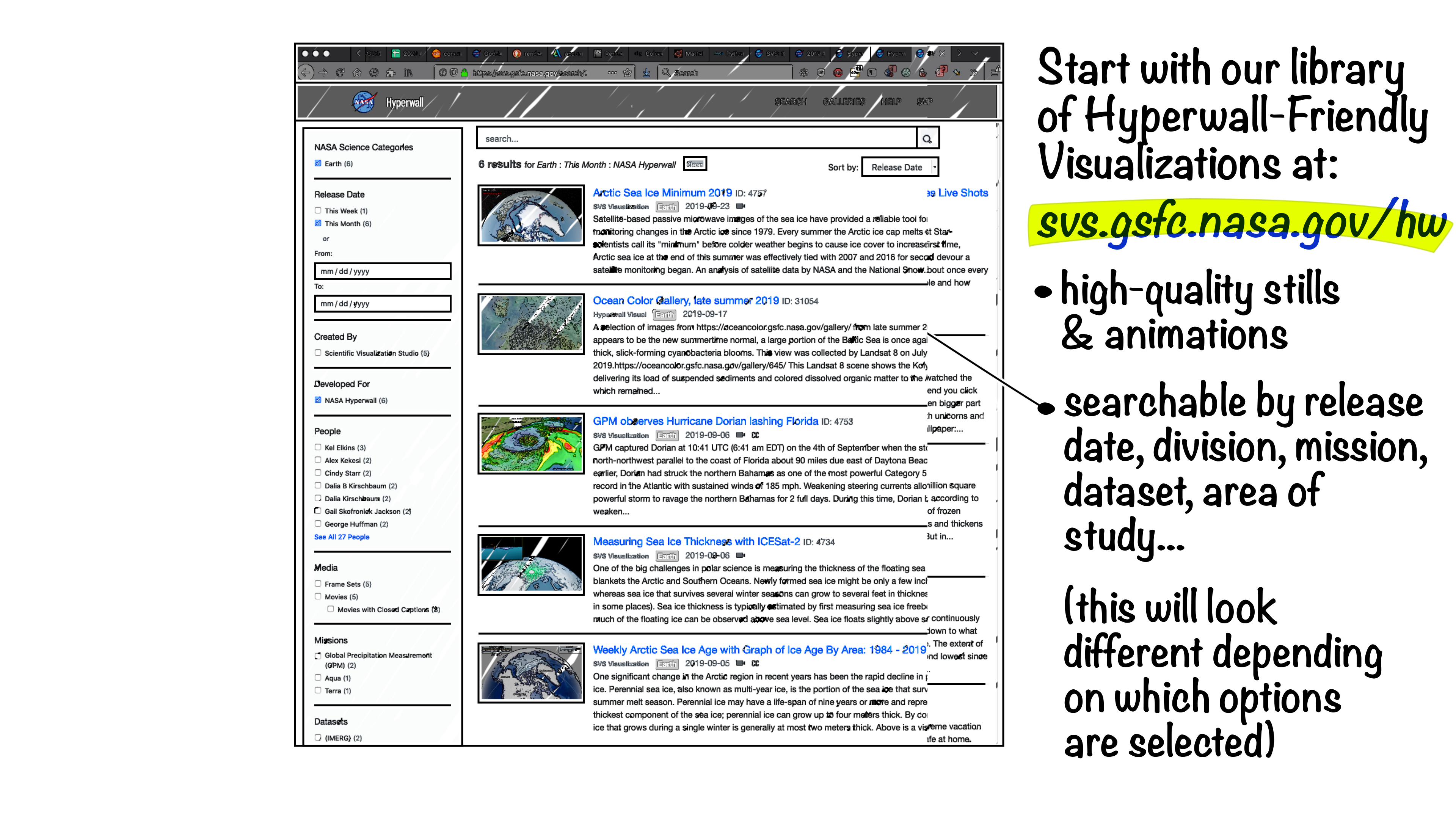Click into the search... text field
The height and width of the screenshot is (819, 1456).
tap(697, 138)
